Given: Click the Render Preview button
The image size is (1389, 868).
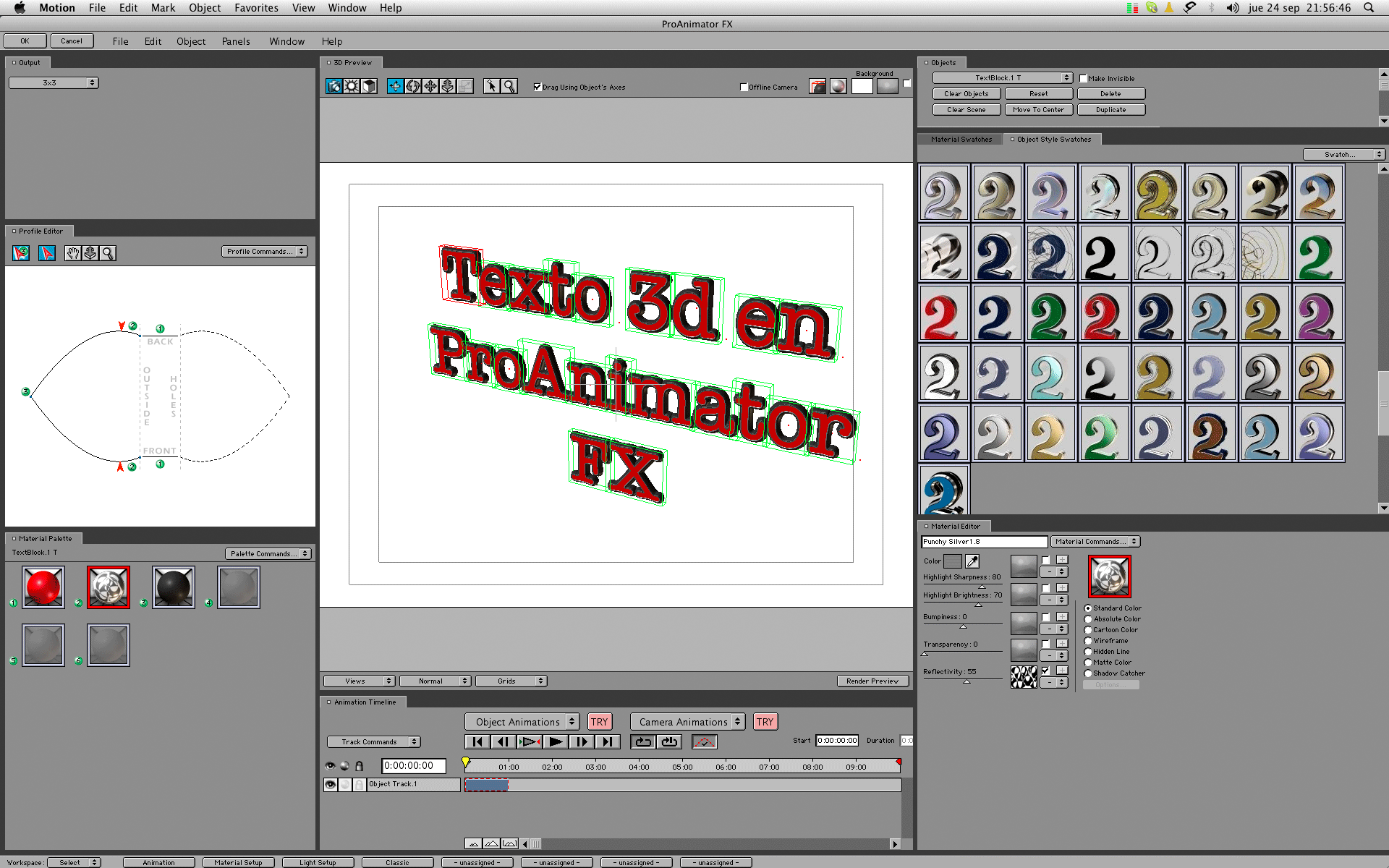Looking at the screenshot, I should (x=872, y=681).
